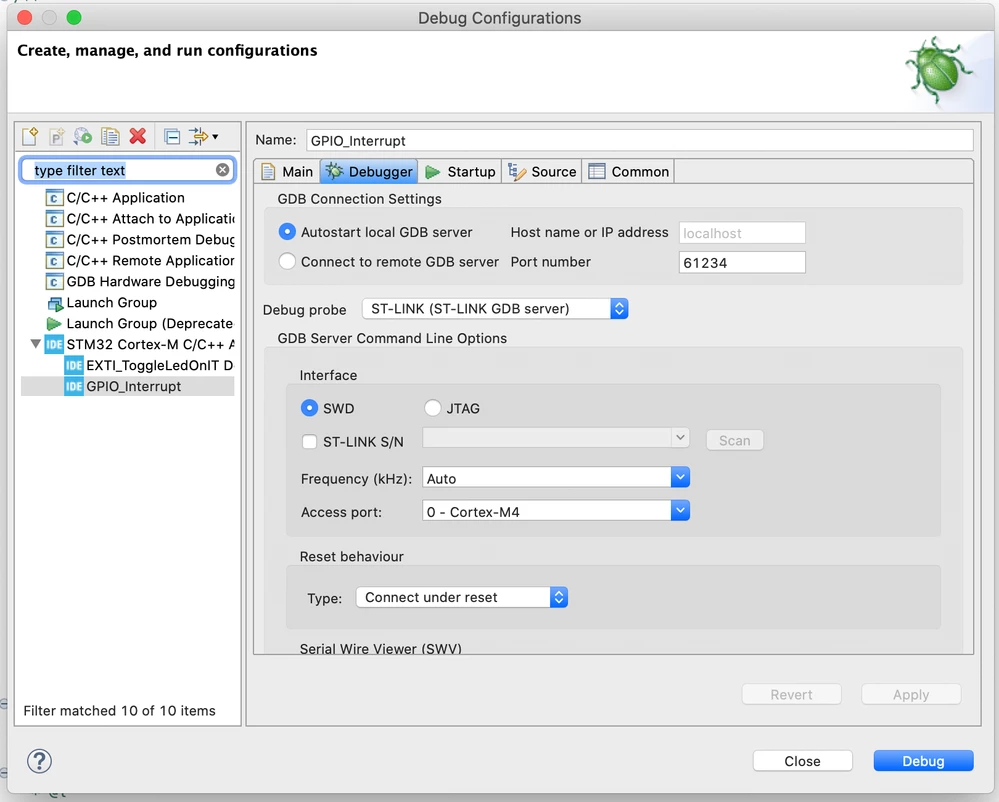Screen dimensions: 999x802
Task: Open the Frequency (kHz) dropdown
Action: 556,478
